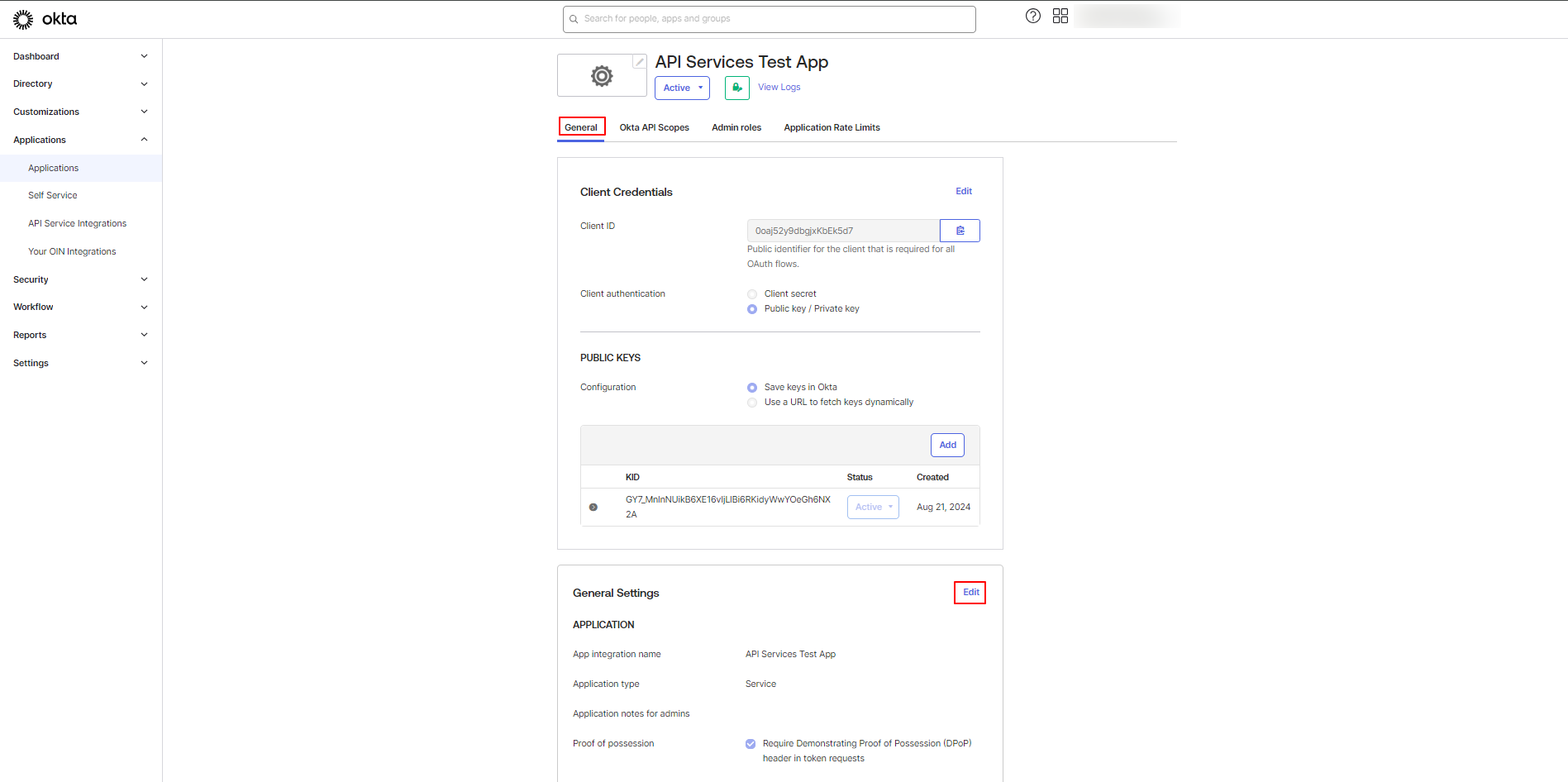The image size is (1568, 782).
Task: Collapse the Applications sidebar section
Action: 80,140
